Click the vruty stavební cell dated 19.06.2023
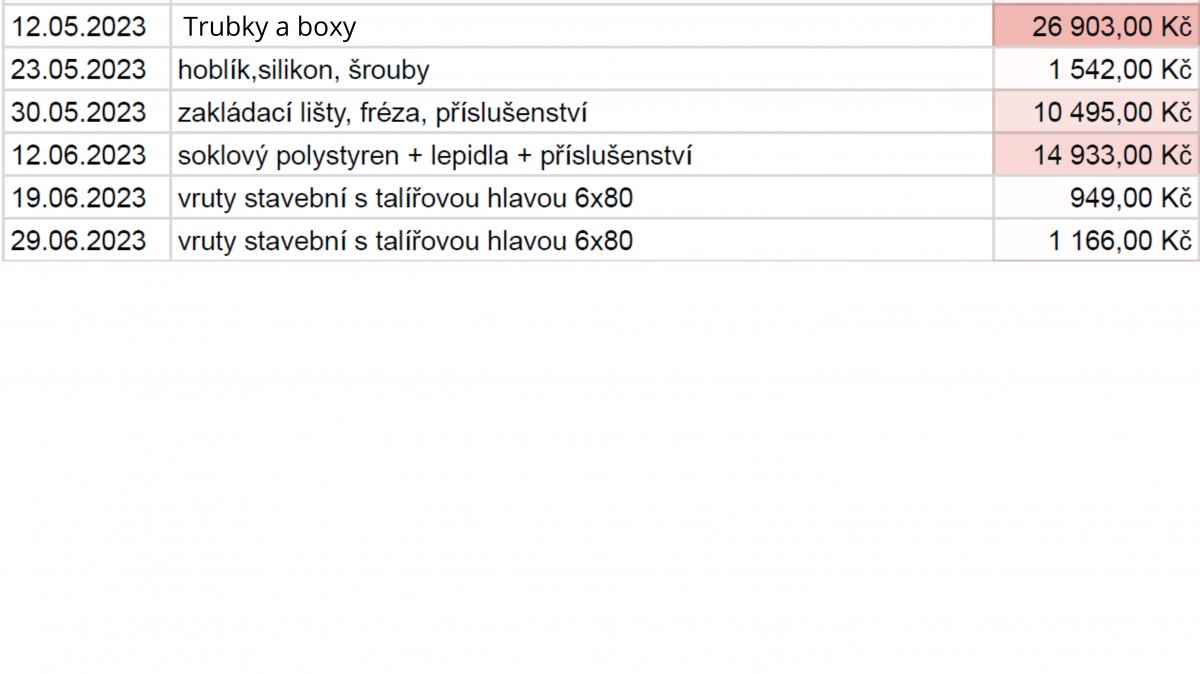This screenshot has width=1200, height=674. pyautogui.click(x=582, y=198)
